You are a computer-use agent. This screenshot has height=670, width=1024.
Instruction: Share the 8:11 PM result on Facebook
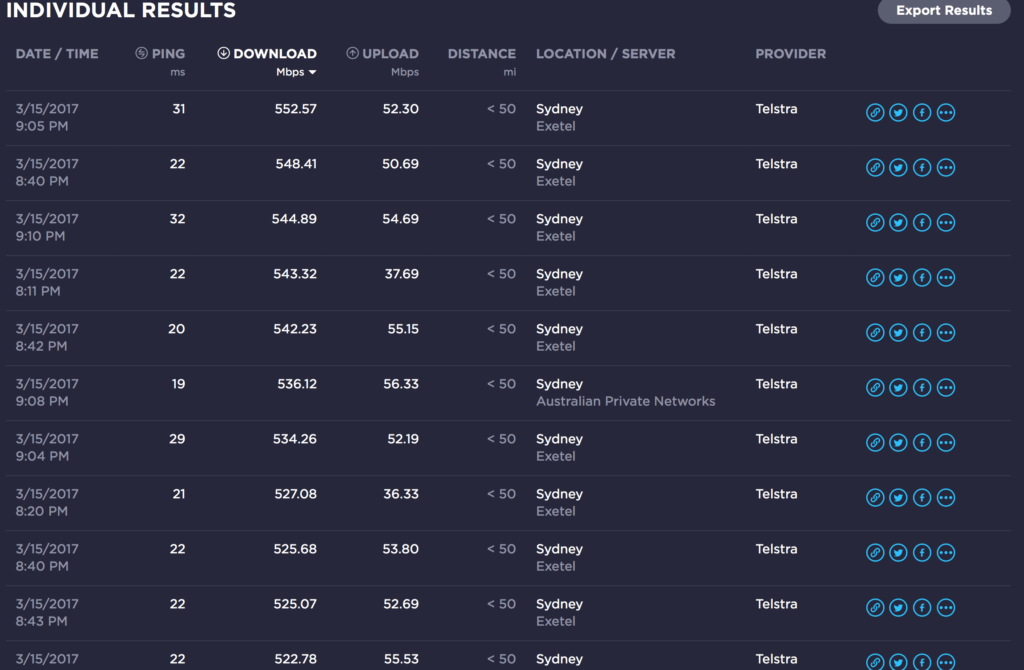click(922, 278)
